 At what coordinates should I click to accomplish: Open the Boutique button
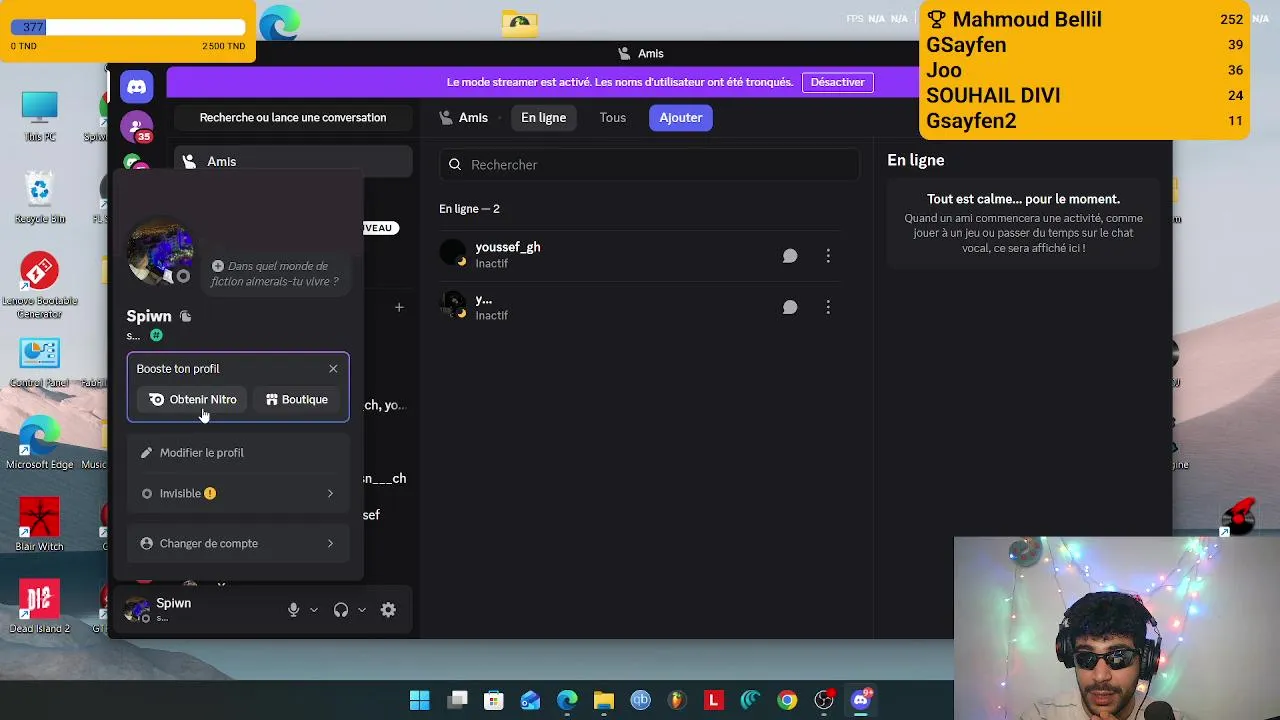[296, 400]
